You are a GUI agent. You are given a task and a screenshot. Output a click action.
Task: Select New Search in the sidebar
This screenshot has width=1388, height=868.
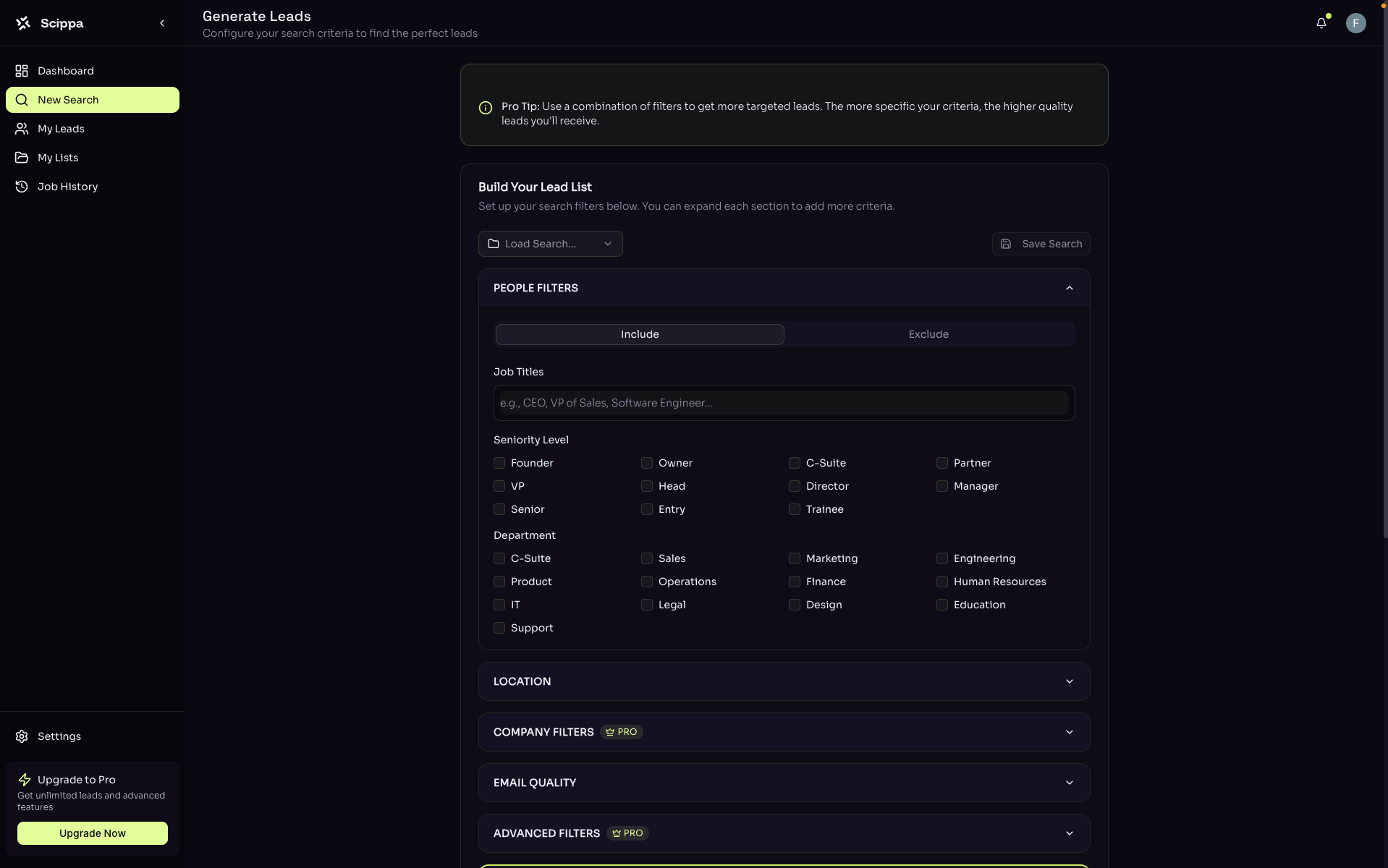click(x=93, y=100)
